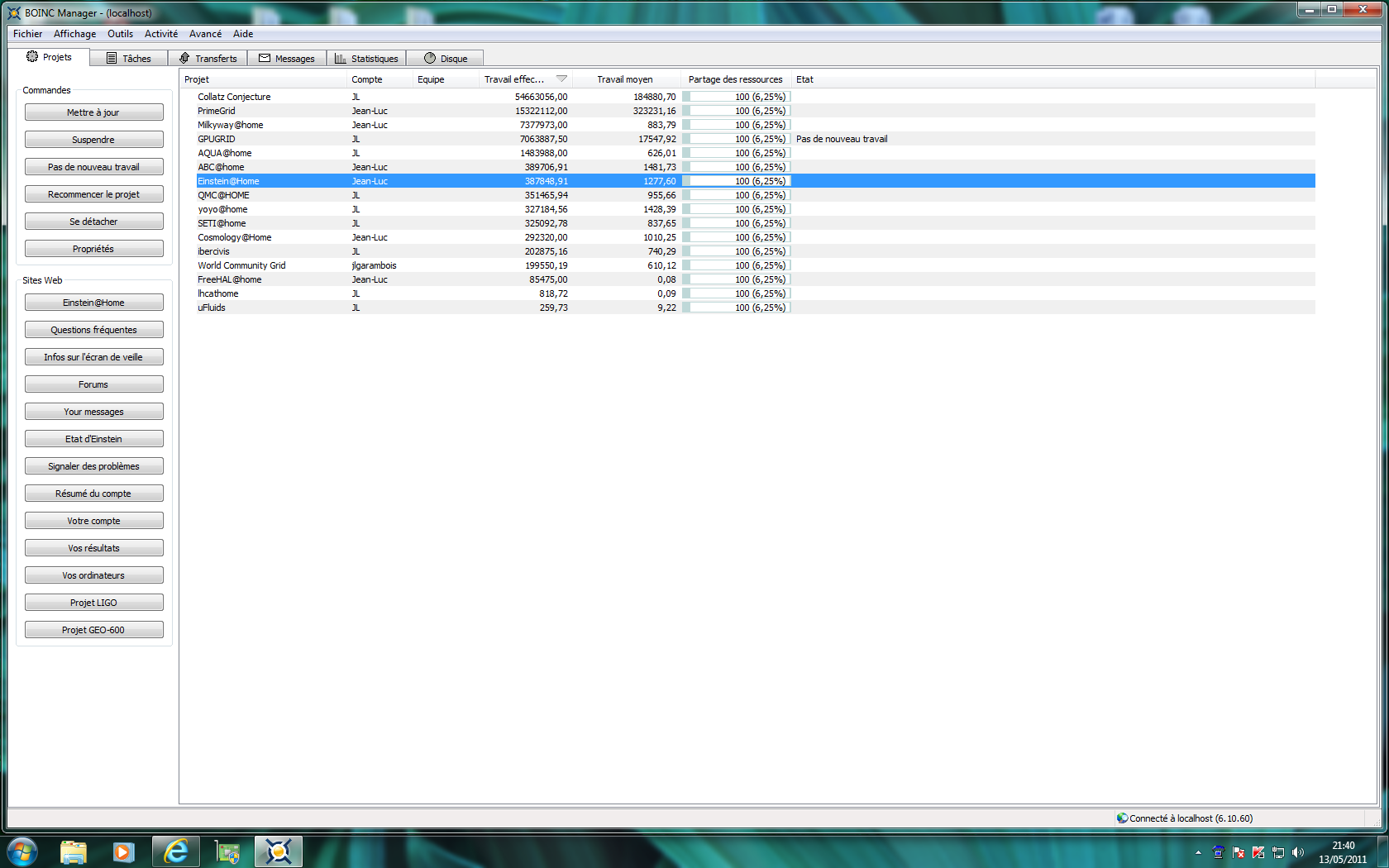Open Signaler des problèmes page
The image size is (1389, 868).
93,466
